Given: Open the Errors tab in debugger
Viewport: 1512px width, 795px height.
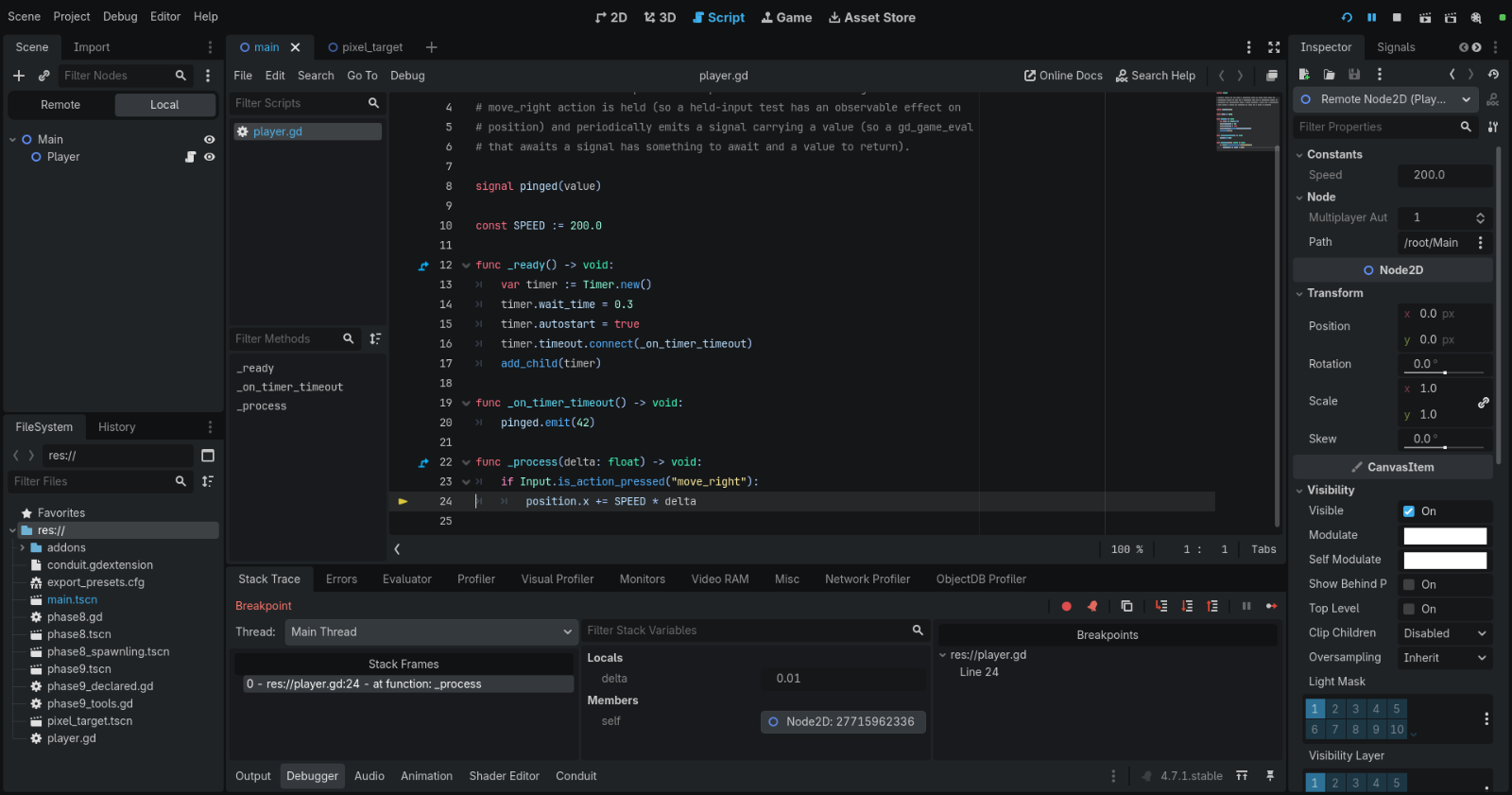Looking at the screenshot, I should point(341,579).
